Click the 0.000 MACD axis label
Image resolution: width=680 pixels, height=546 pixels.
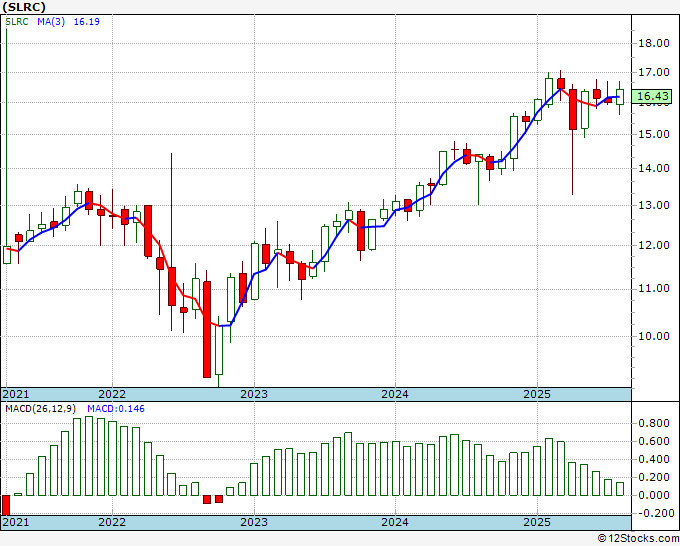(654, 495)
